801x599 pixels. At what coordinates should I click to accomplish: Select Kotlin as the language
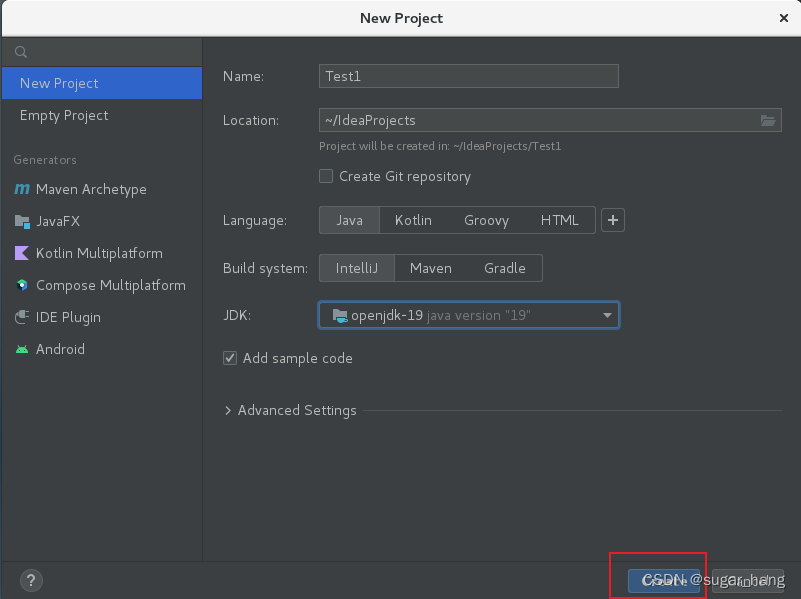pos(413,220)
